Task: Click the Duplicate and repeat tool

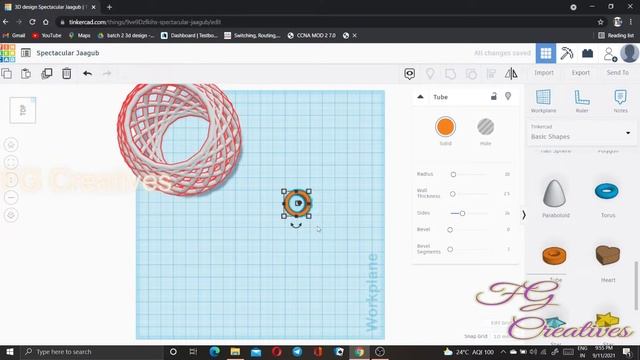Action: click(x=47, y=73)
